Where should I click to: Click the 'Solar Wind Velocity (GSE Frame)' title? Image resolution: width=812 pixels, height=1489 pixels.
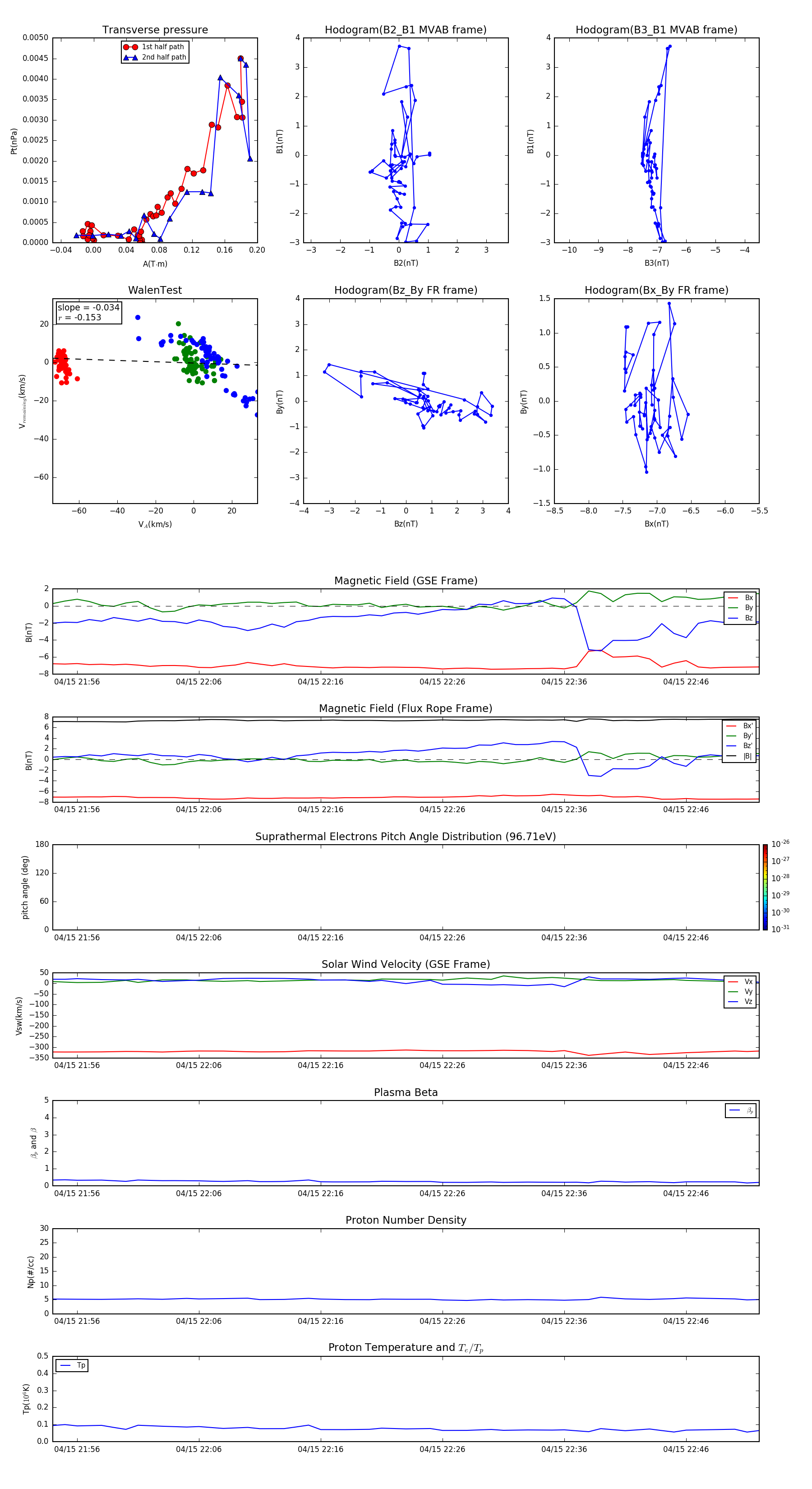point(406,965)
